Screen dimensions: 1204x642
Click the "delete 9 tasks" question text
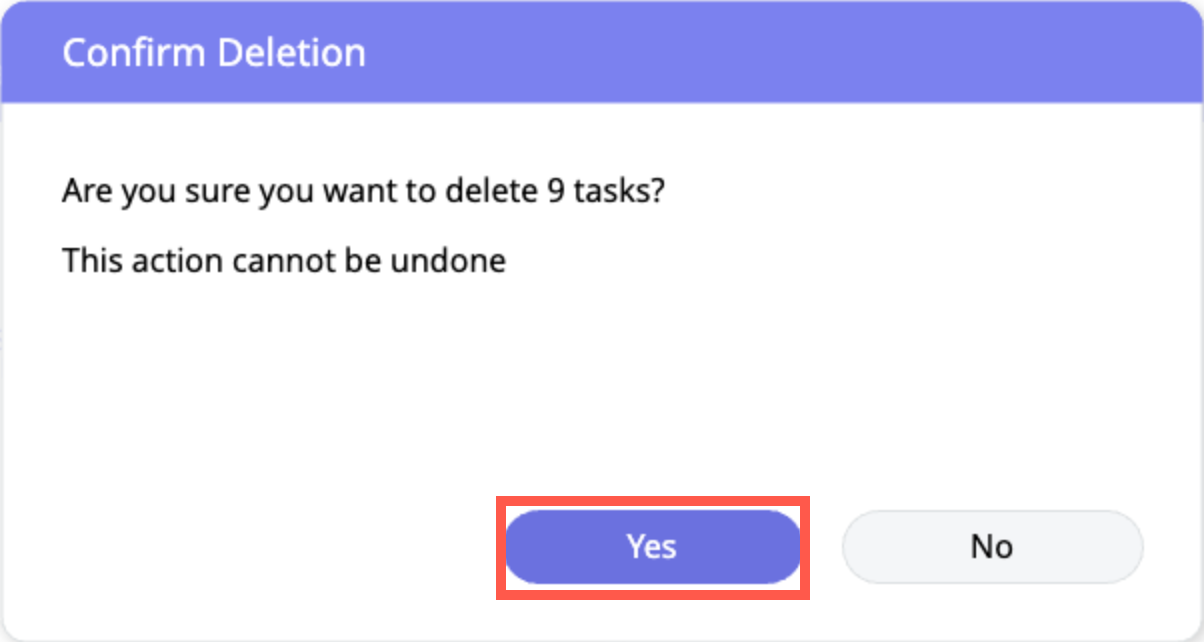pos(363,190)
